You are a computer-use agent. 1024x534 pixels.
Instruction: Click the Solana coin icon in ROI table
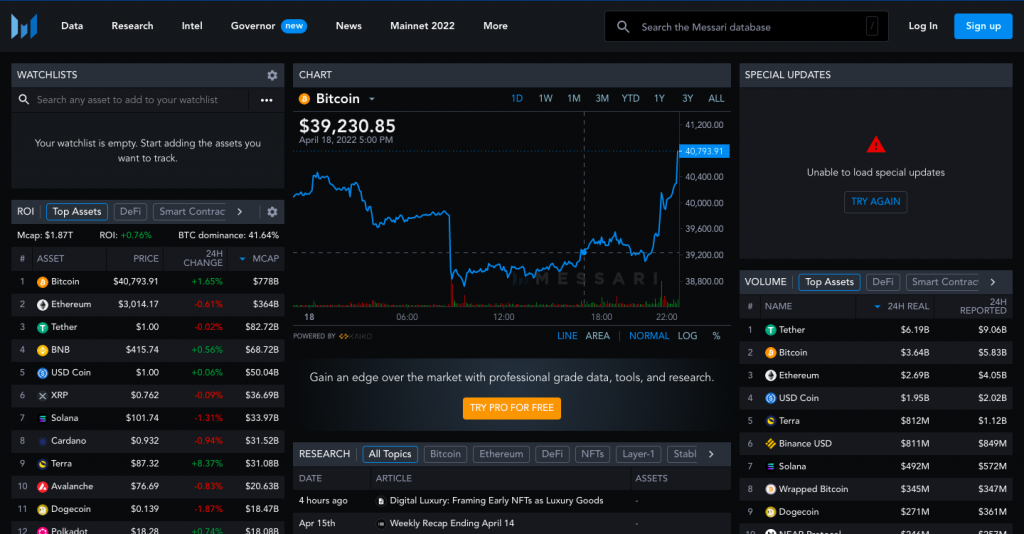tap(42, 418)
